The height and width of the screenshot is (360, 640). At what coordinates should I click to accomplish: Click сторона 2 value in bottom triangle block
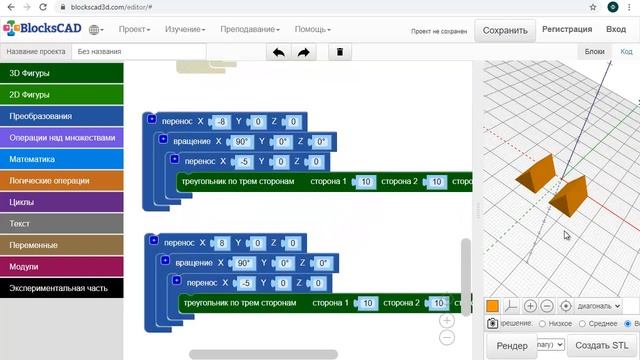[439, 303]
